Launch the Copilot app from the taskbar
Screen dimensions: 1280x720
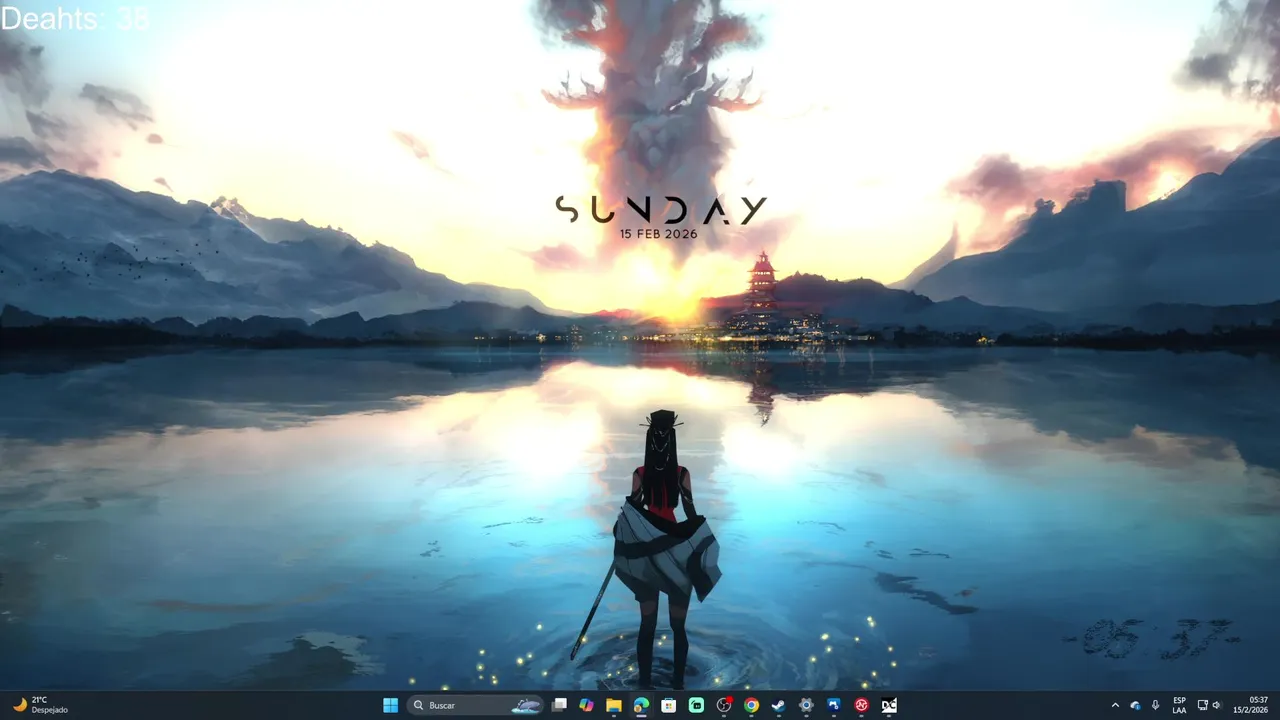point(586,705)
